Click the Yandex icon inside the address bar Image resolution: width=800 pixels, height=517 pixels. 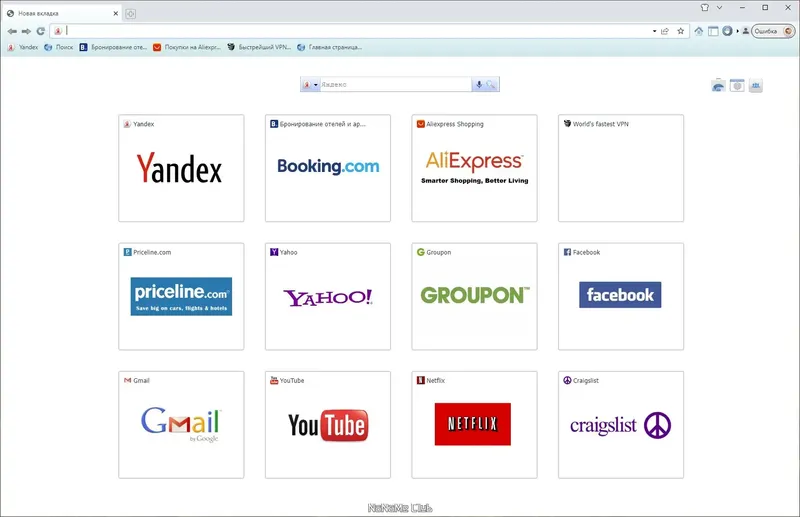(58, 31)
